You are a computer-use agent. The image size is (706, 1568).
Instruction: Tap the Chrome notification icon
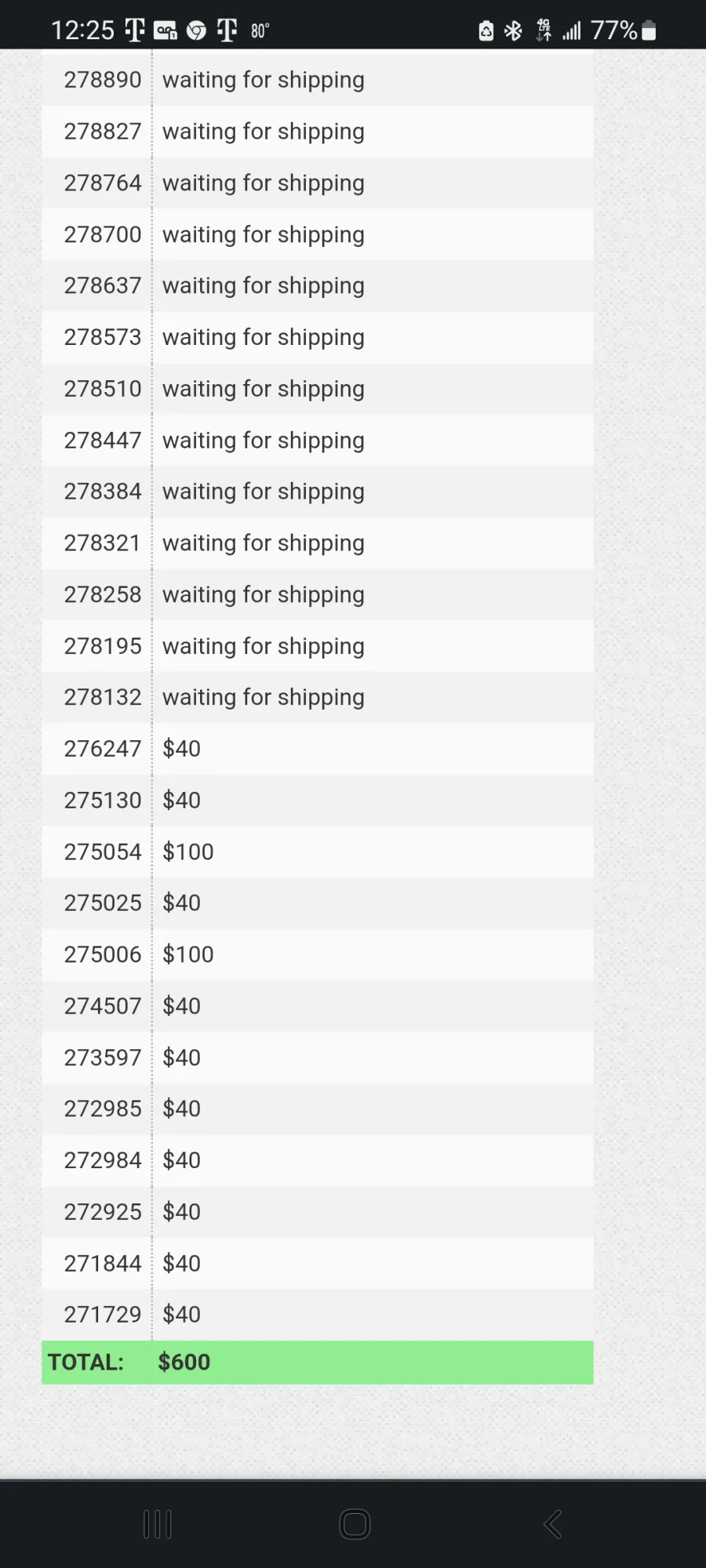196,31
